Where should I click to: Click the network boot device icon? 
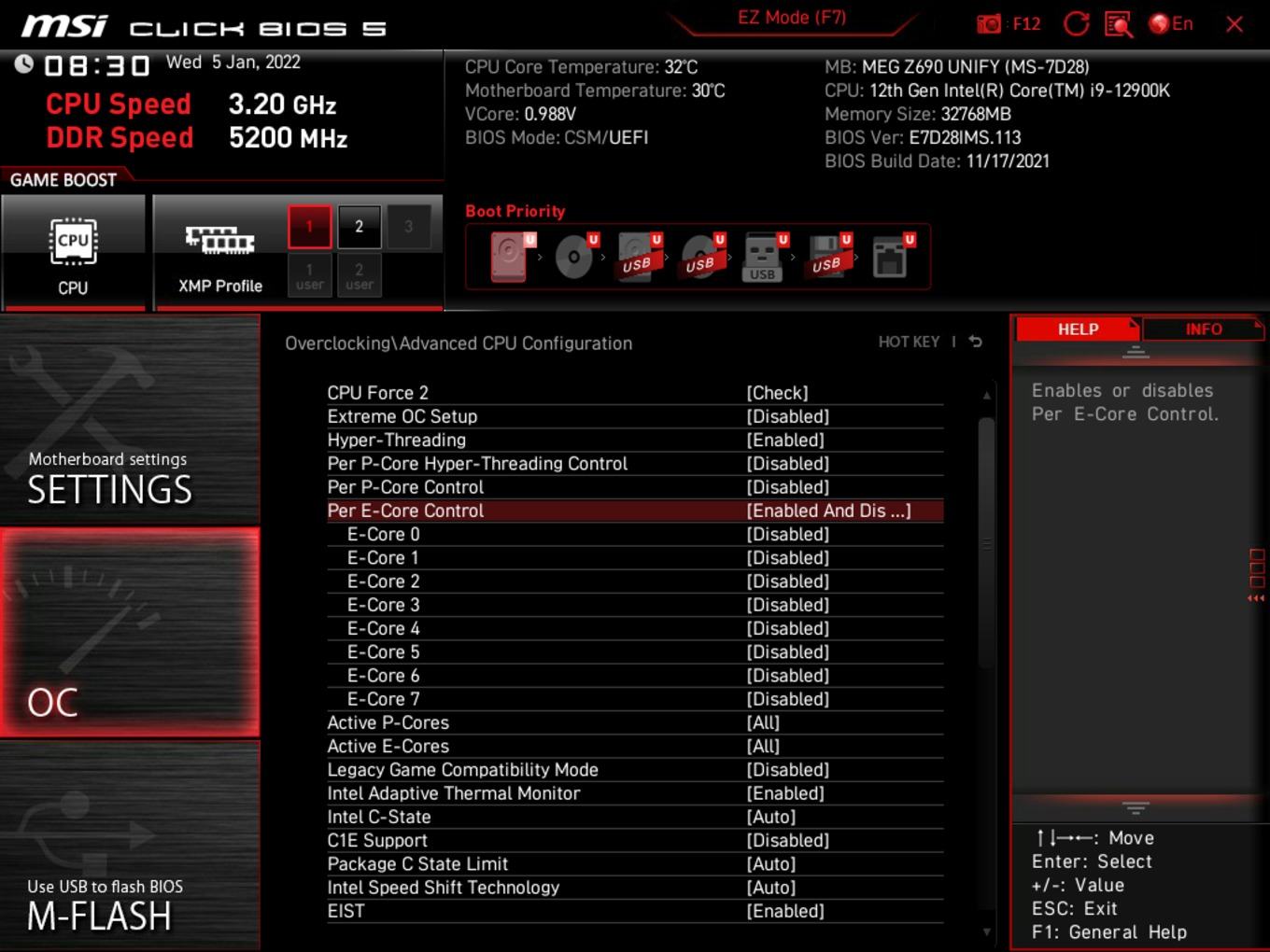[x=893, y=257]
